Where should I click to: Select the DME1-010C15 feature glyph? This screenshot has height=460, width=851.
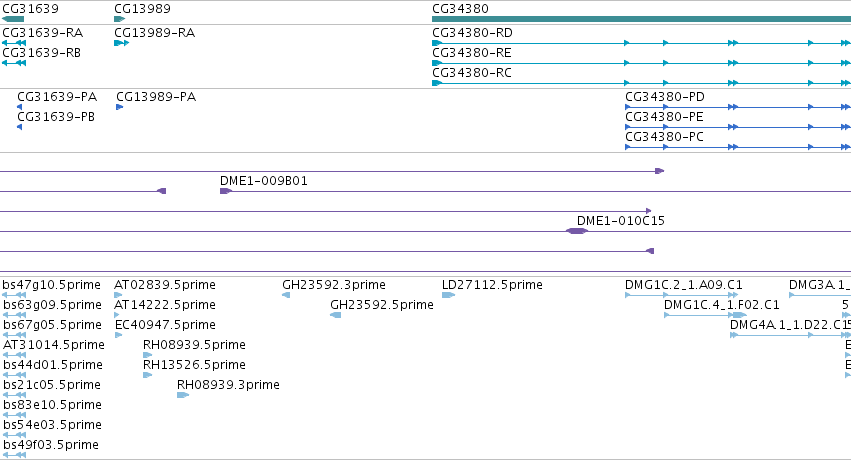tap(577, 231)
